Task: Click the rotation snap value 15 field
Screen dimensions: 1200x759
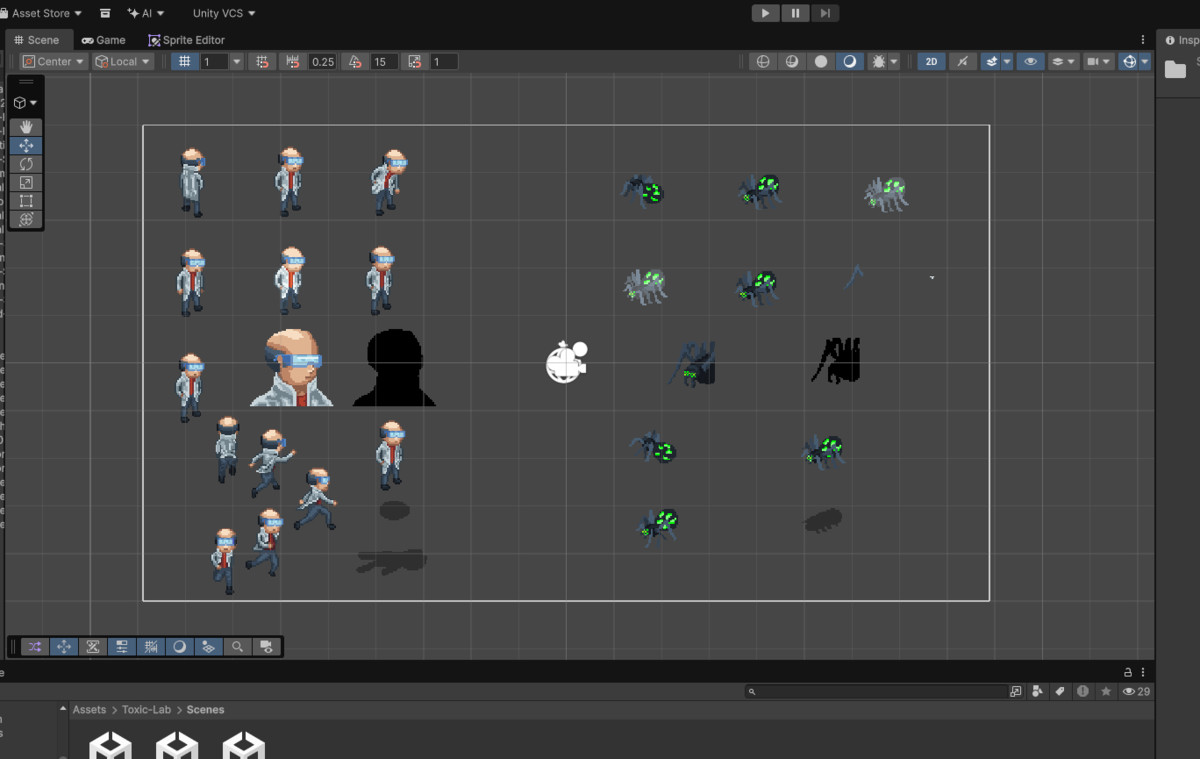Action: point(382,62)
